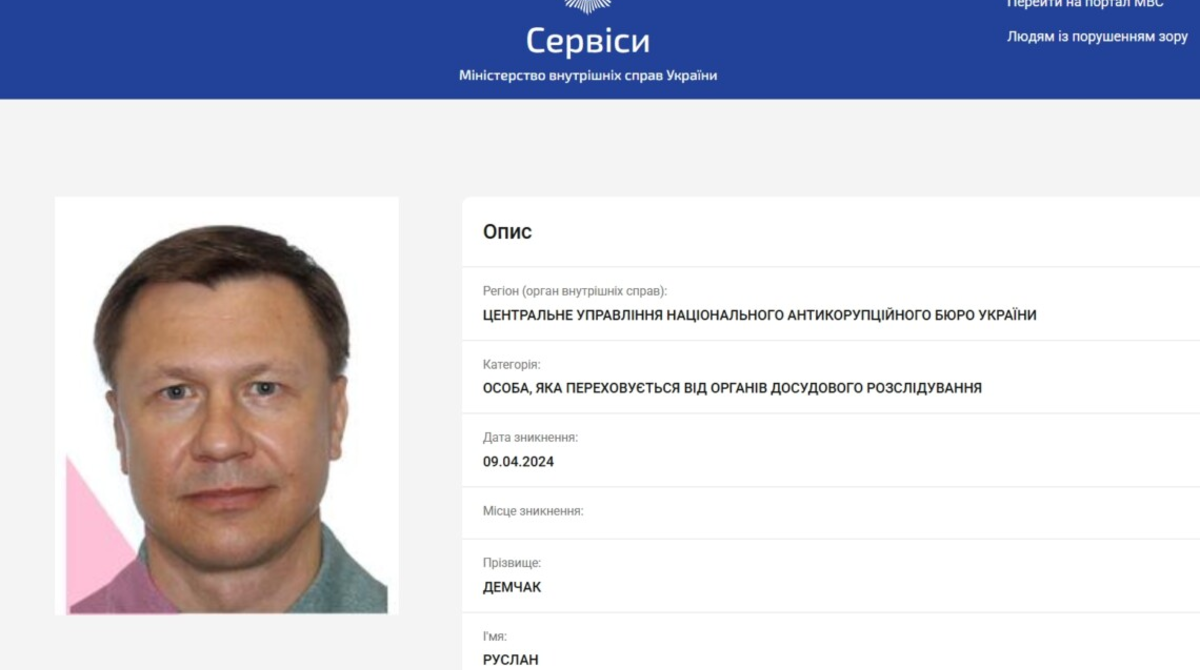The height and width of the screenshot is (670, 1200).
Task: Click the Регіон (орган внутрішніх справ) label
Action: pyautogui.click(x=575, y=291)
